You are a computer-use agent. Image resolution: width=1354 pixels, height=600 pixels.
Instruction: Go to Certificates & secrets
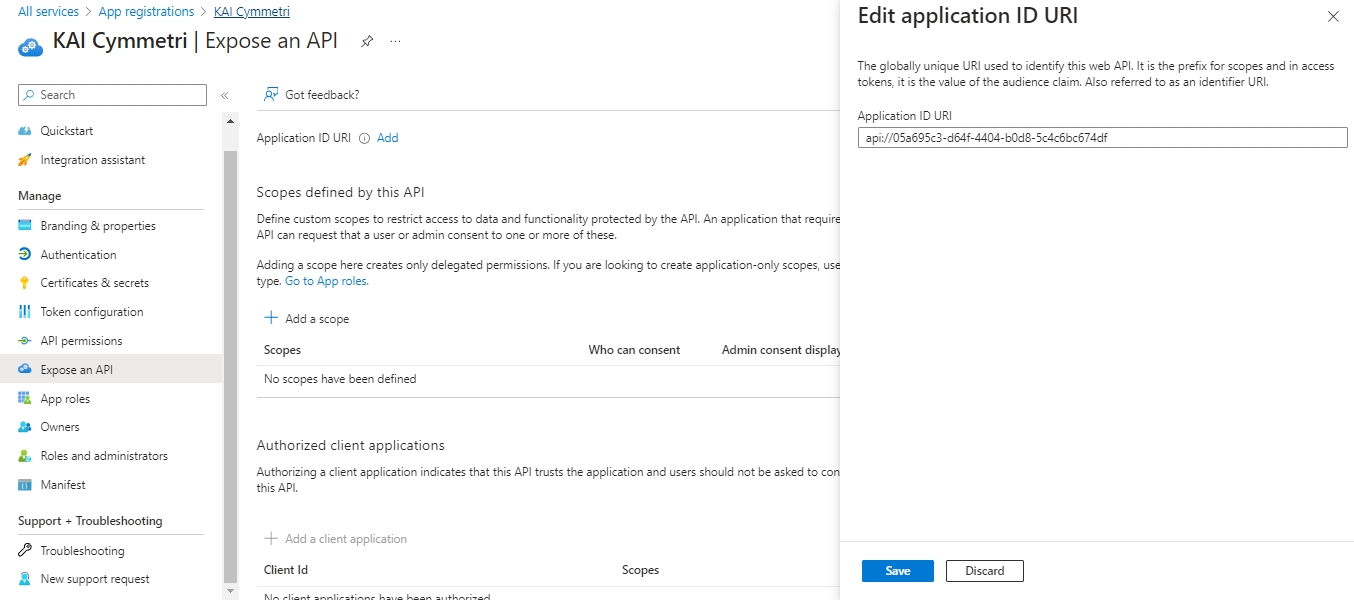pyautogui.click(x=94, y=283)
